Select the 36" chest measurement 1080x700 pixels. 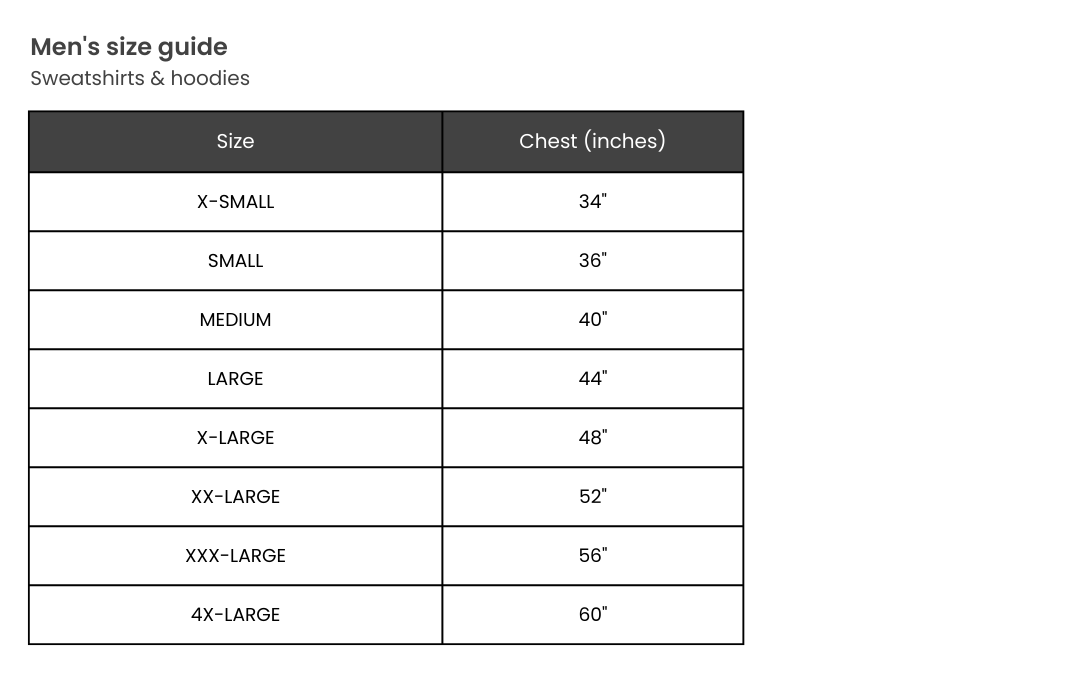click(x=592, y=261)
